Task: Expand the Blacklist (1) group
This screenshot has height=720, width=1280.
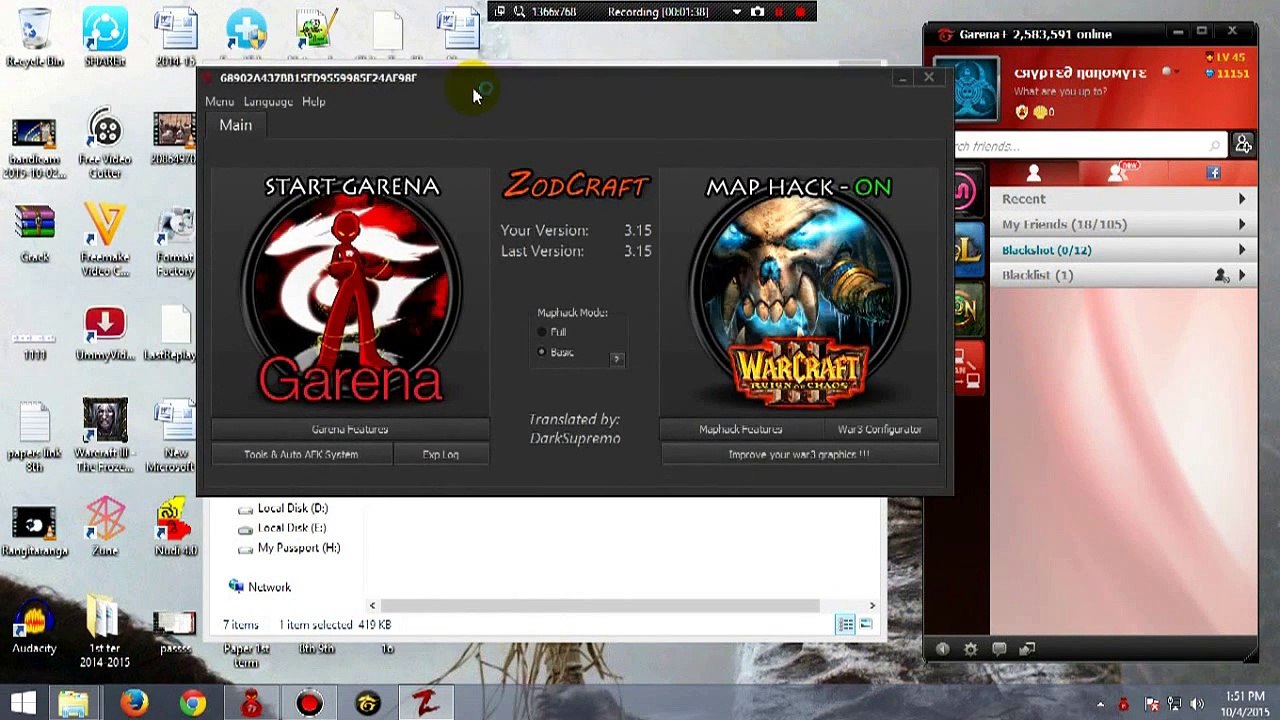Action: (1124, 275)
